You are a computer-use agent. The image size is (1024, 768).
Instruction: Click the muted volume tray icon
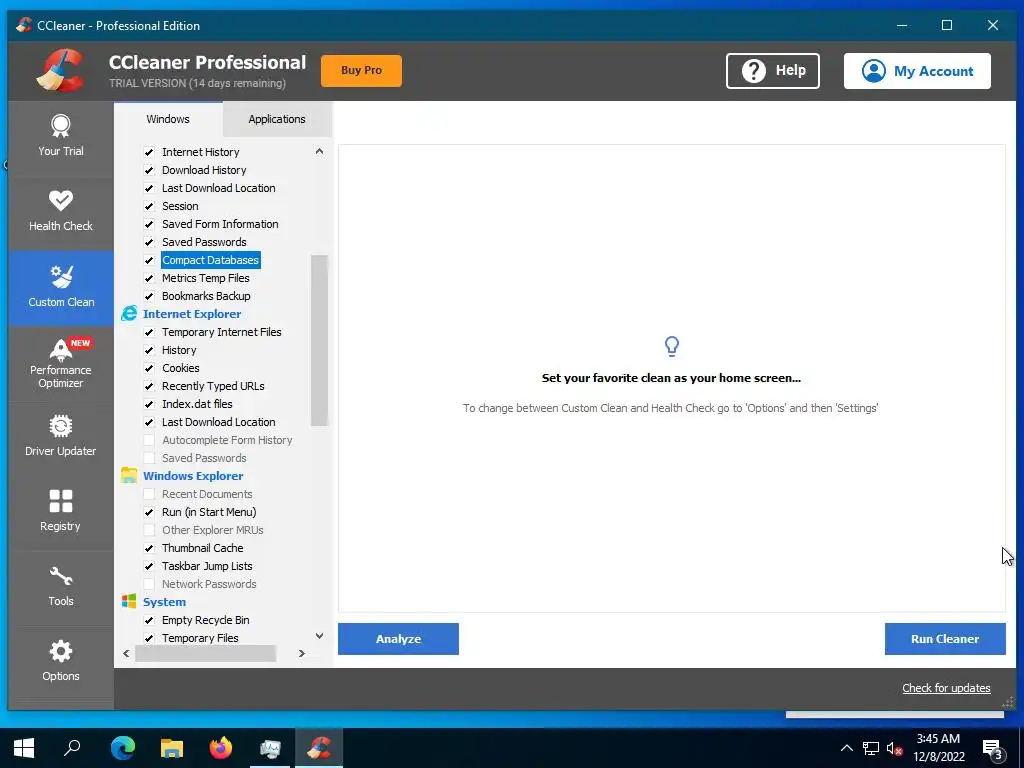895,748
